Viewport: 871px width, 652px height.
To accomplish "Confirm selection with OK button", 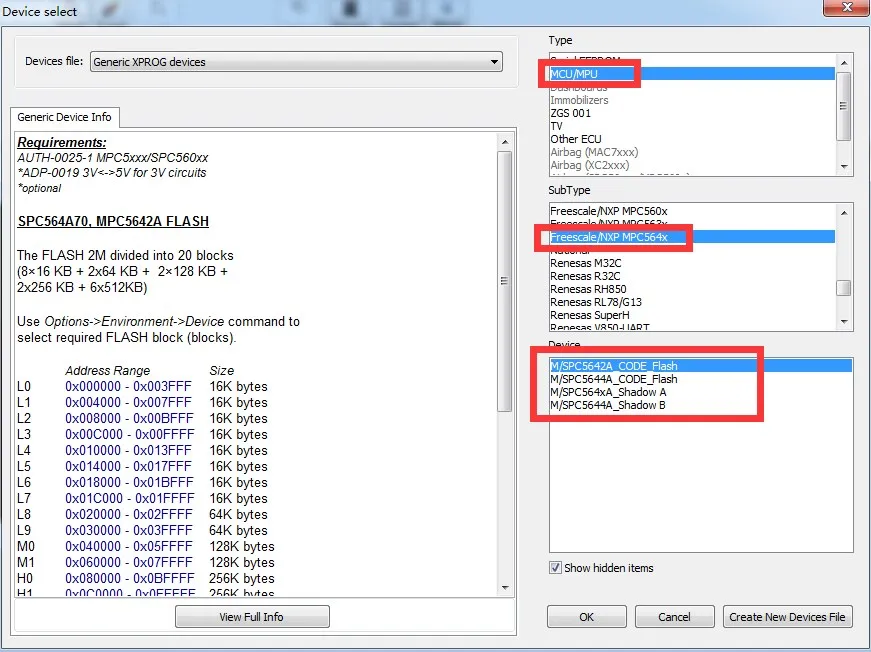I will pyautogui.click(x=587, y=617).
